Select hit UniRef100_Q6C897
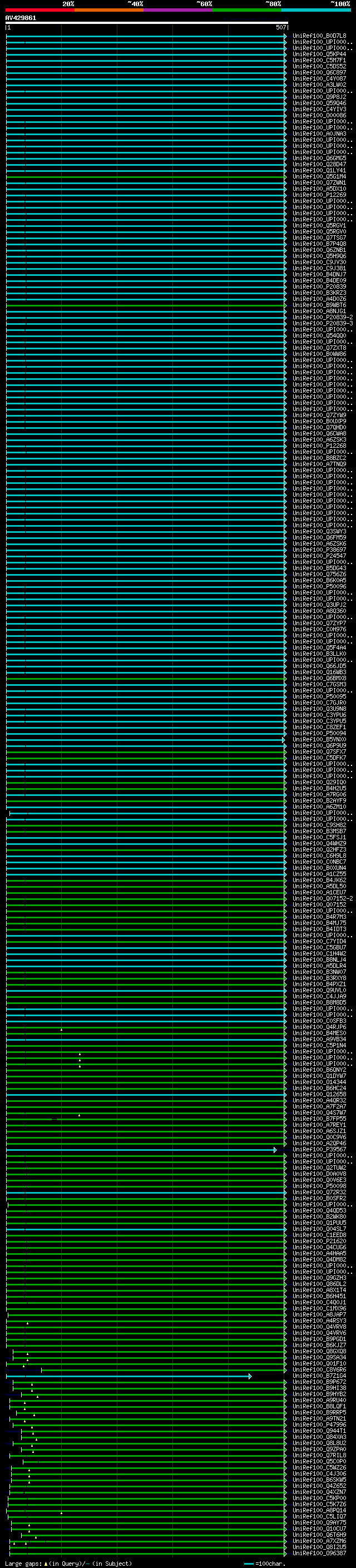 [319, 72]
